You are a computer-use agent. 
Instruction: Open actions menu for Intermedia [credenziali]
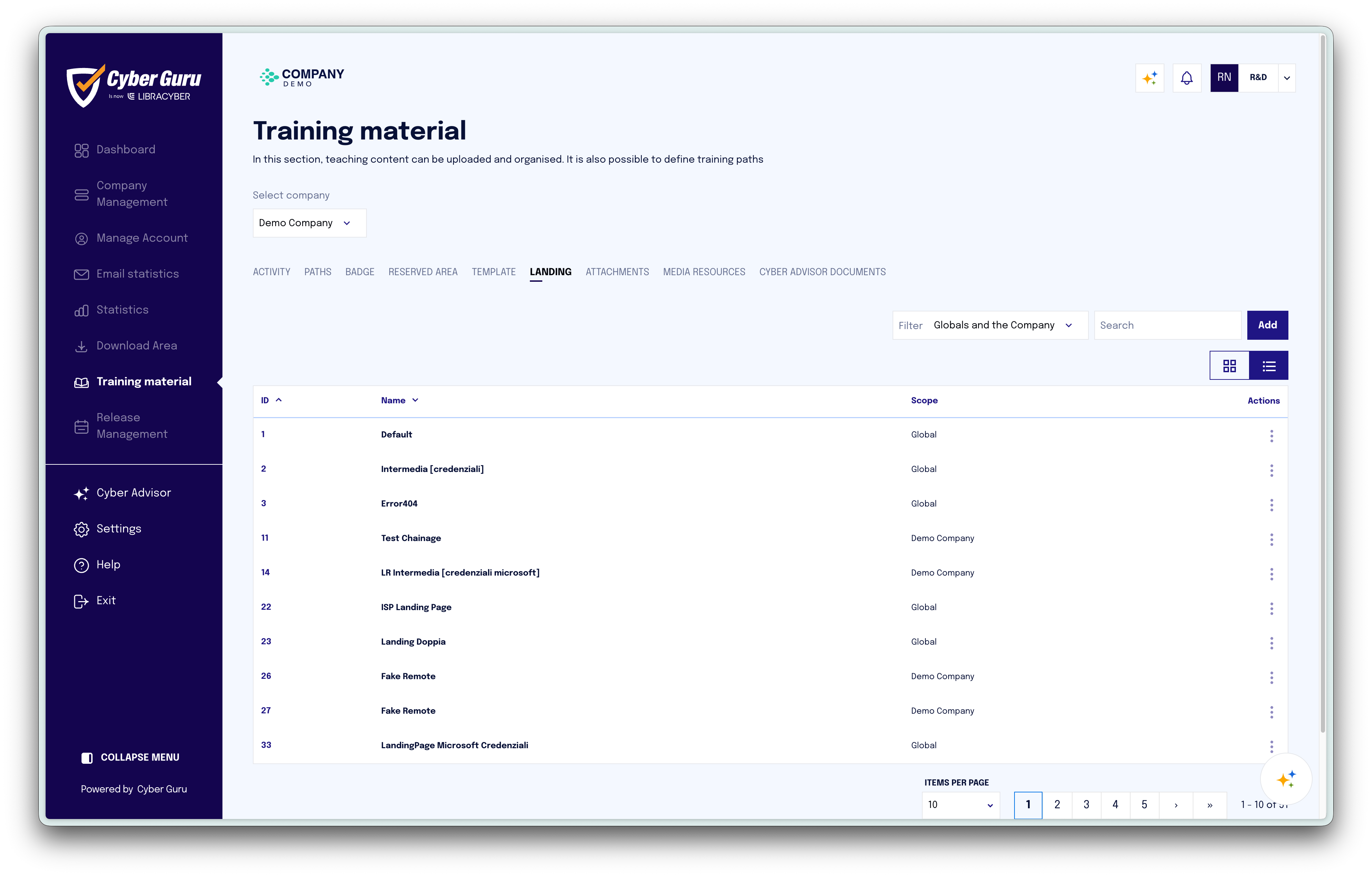[1271, 470]
